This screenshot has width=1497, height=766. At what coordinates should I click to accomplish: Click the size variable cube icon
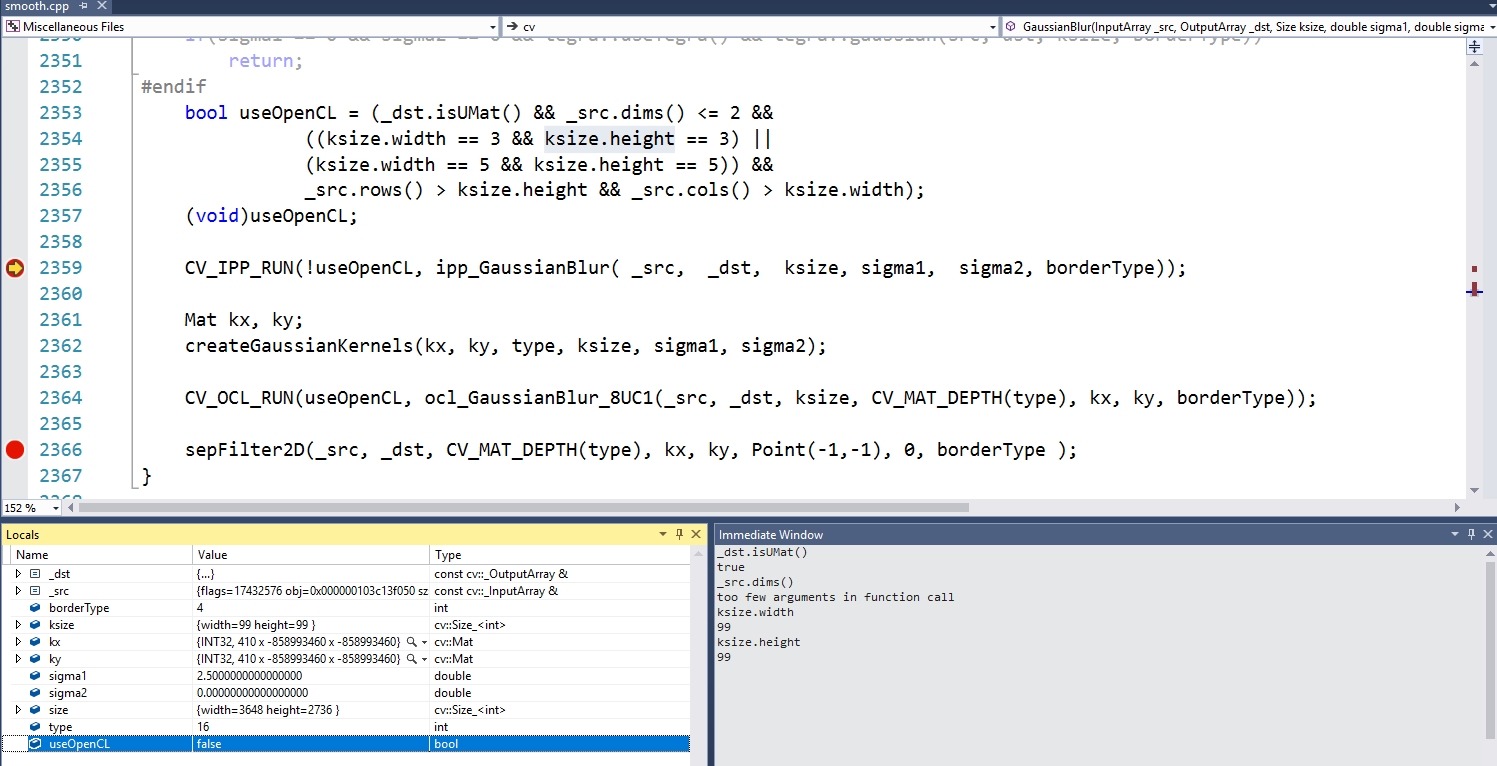[35, 710]
